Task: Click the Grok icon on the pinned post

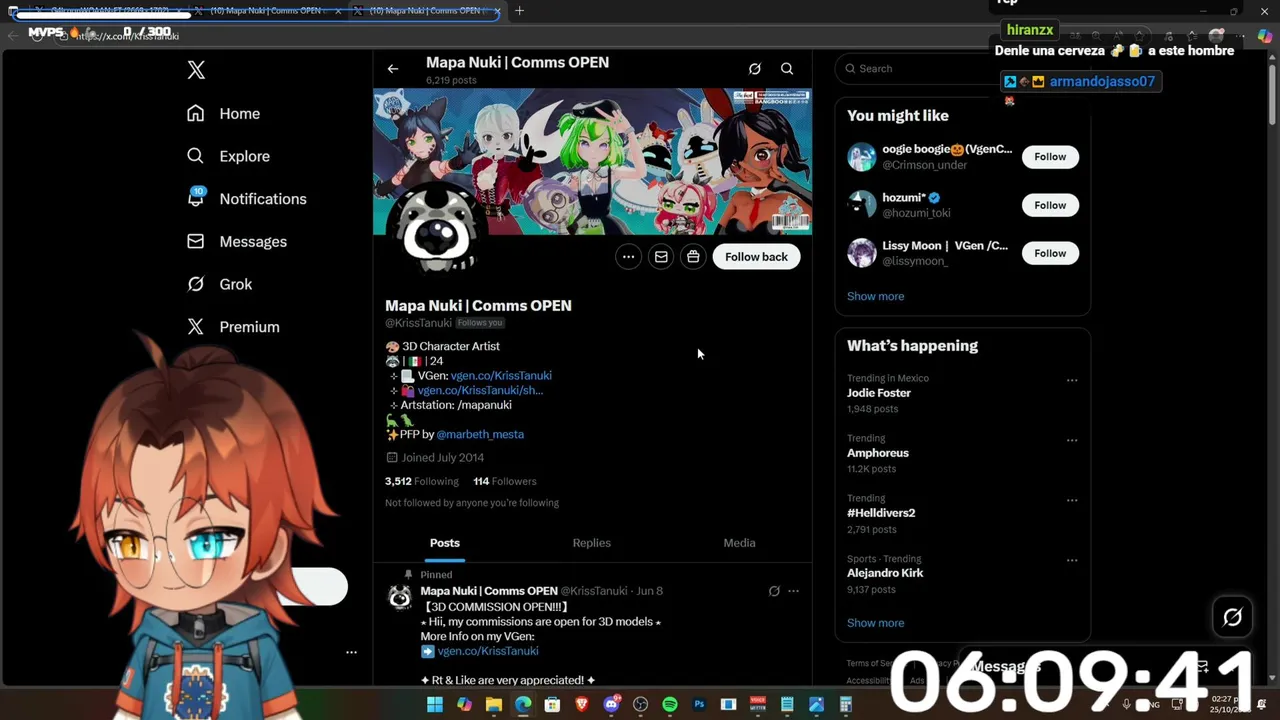Action: [774, 591]
